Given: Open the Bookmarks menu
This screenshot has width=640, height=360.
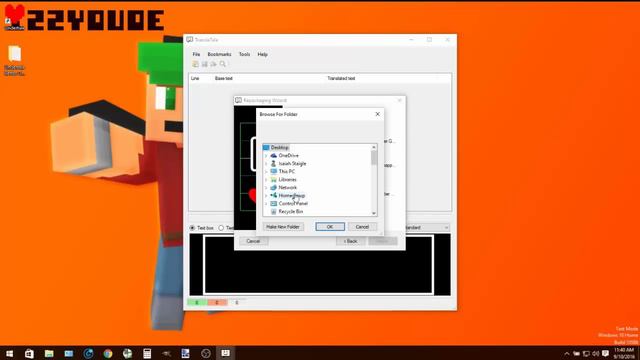Looking at the screenshot, I should (219, 54).
